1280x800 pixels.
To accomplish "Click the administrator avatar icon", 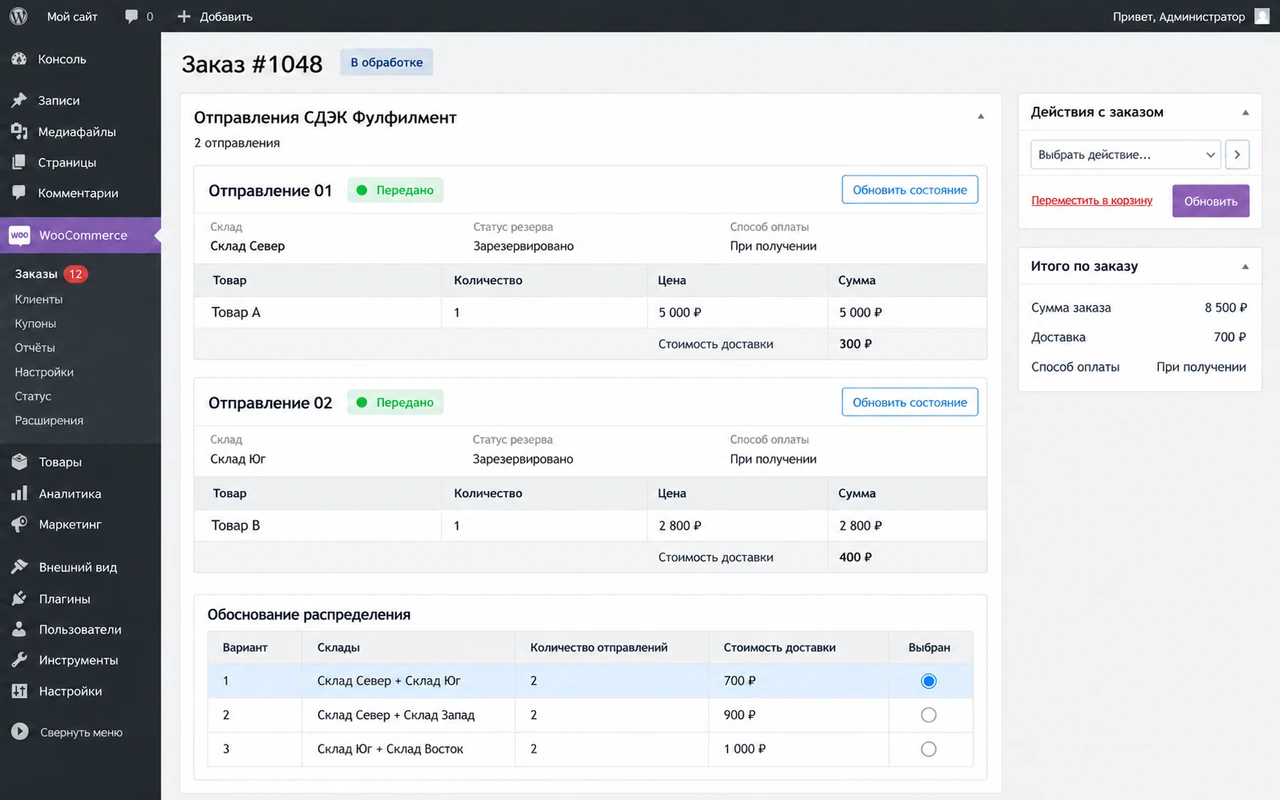I will (1262, 16).
